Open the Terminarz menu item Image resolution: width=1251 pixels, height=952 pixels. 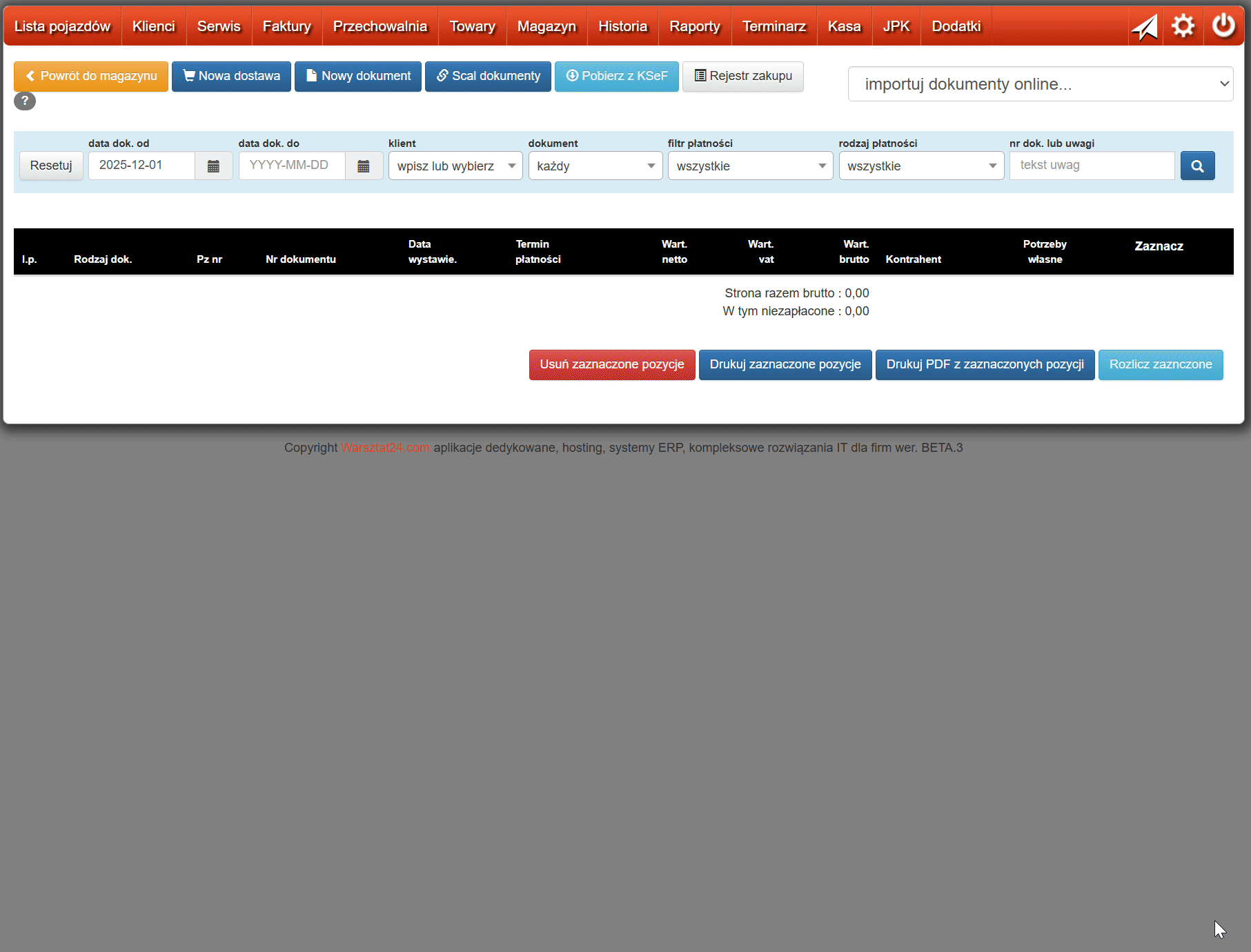774,26
